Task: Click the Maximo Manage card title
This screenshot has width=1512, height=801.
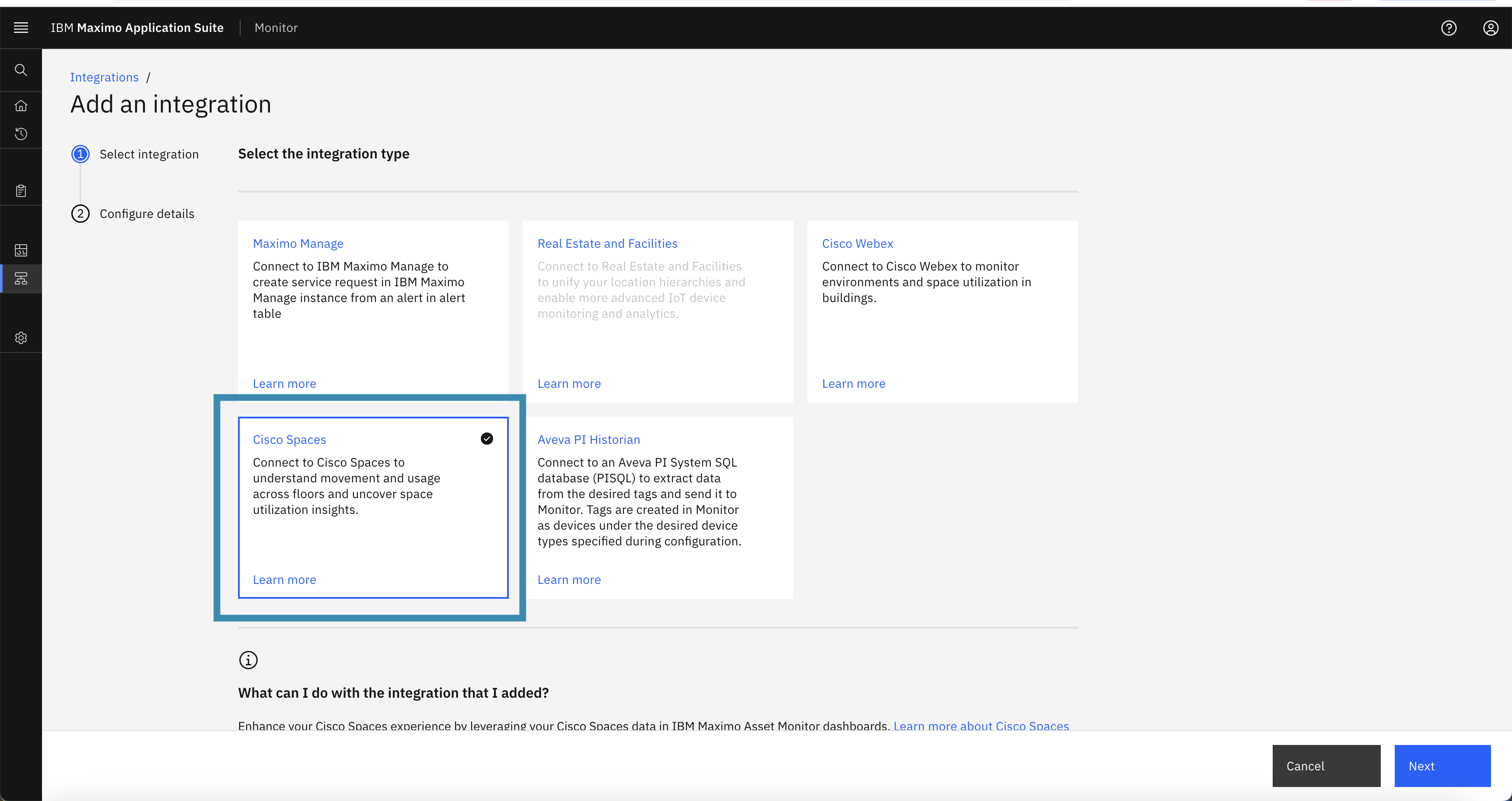Action: pos(298,243)
